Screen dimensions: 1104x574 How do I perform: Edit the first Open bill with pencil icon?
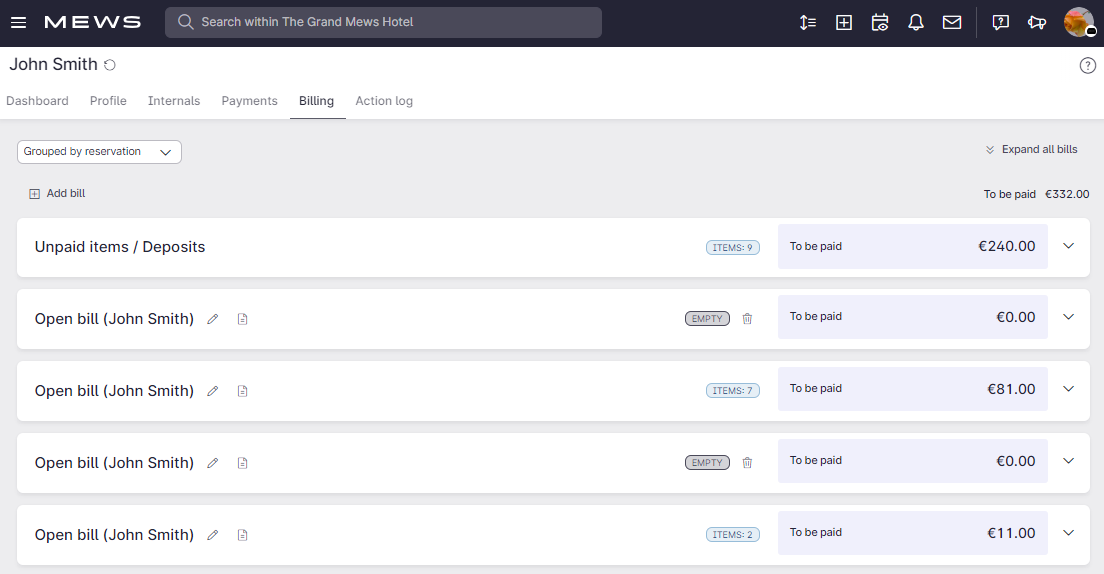point(212,319)
